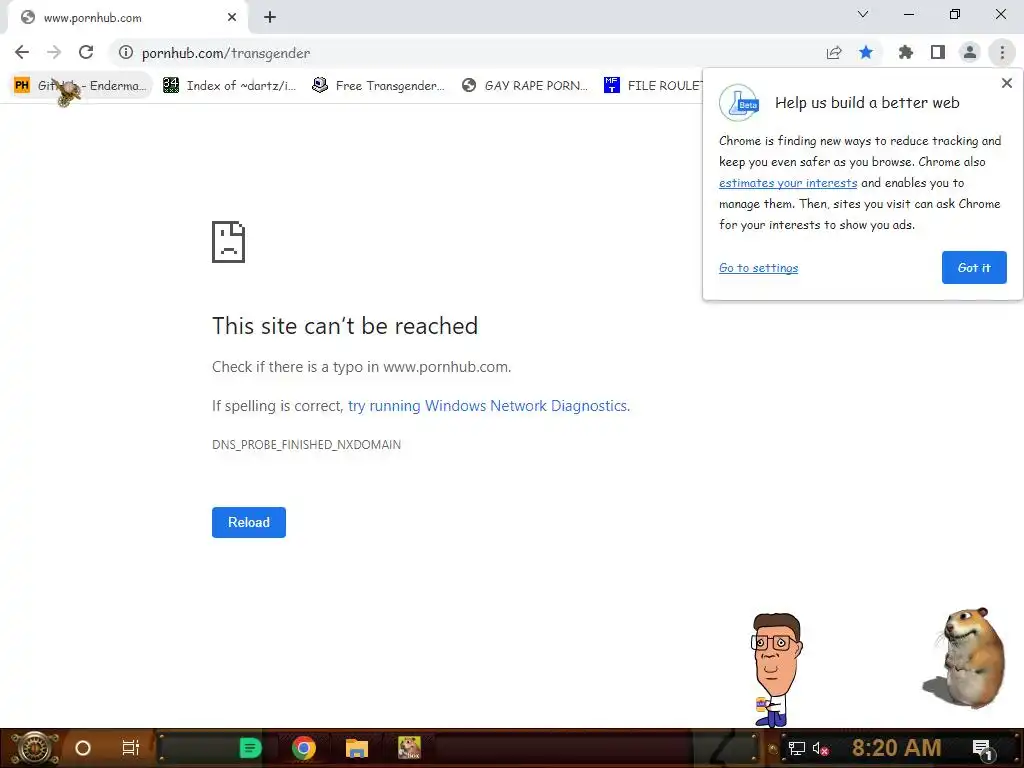Open the hamster box app on taskbar

tap(409, 748)
